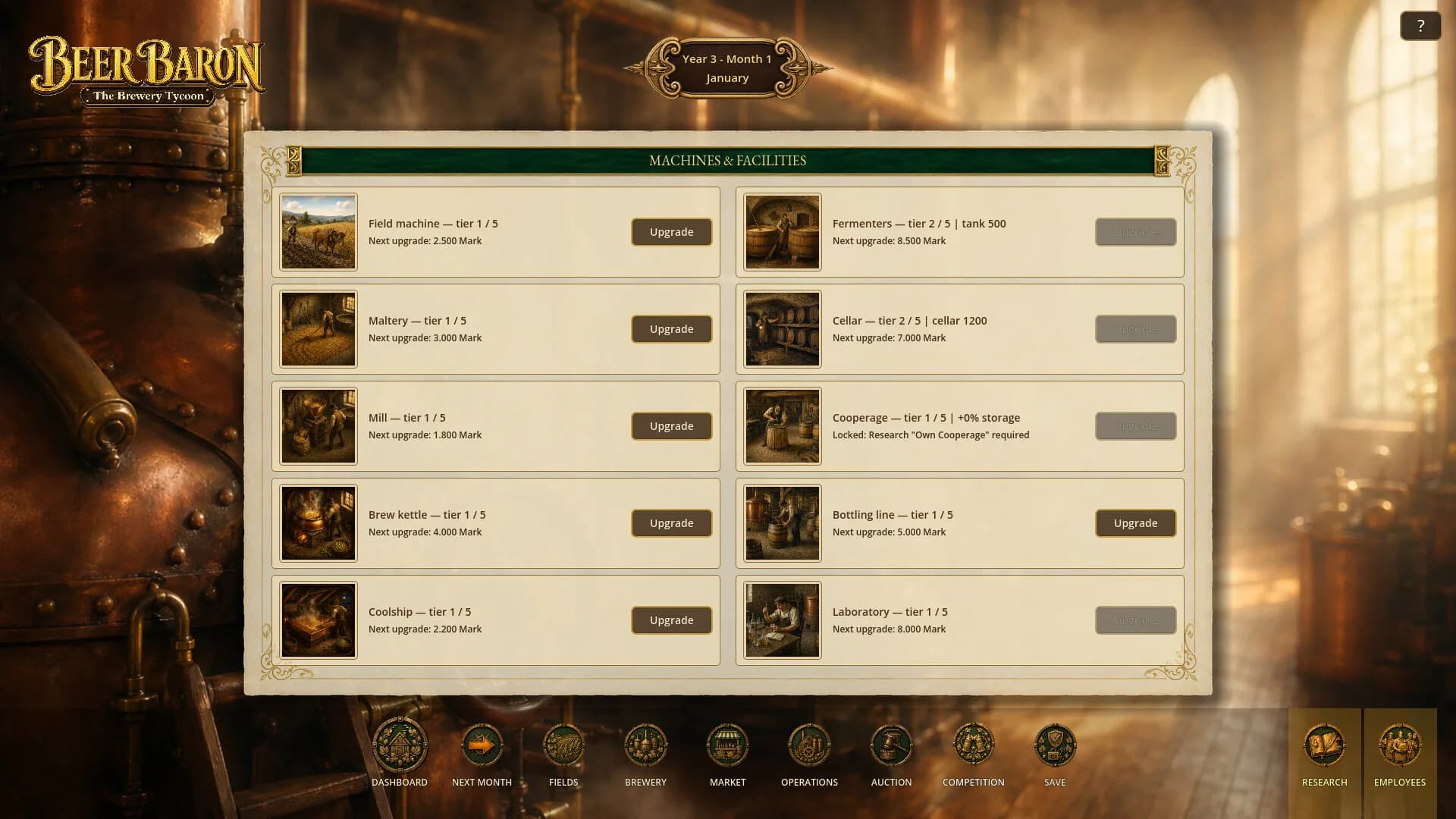
Task: Click 'Next upgrade: 3.000 Mark' text
Action: click(425, 338)
